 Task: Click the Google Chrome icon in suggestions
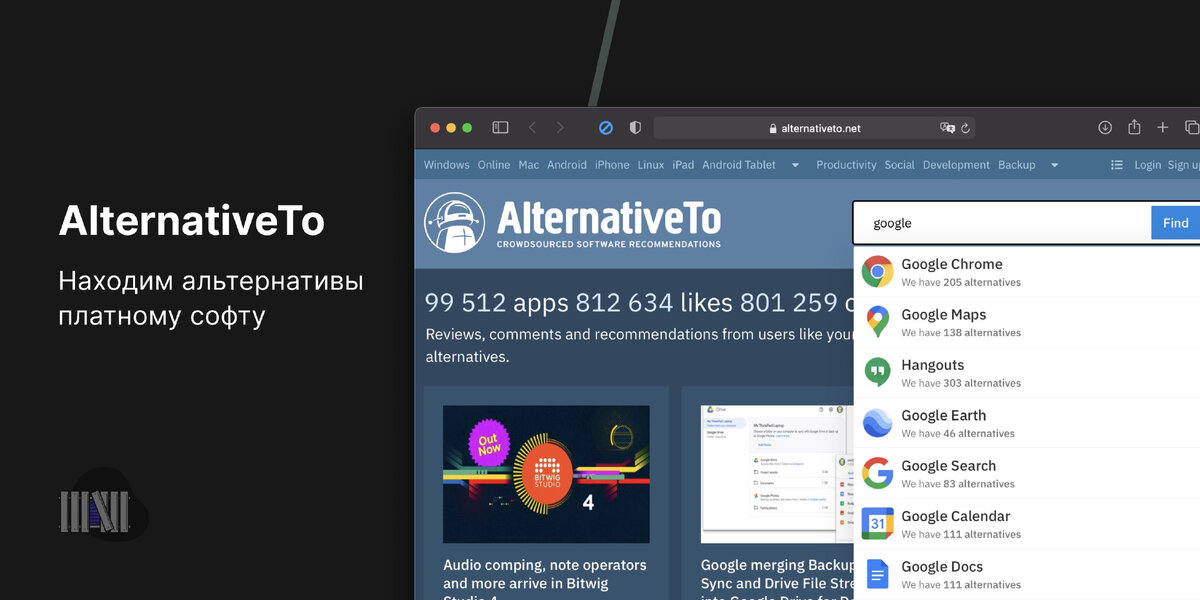pos(877,271)
